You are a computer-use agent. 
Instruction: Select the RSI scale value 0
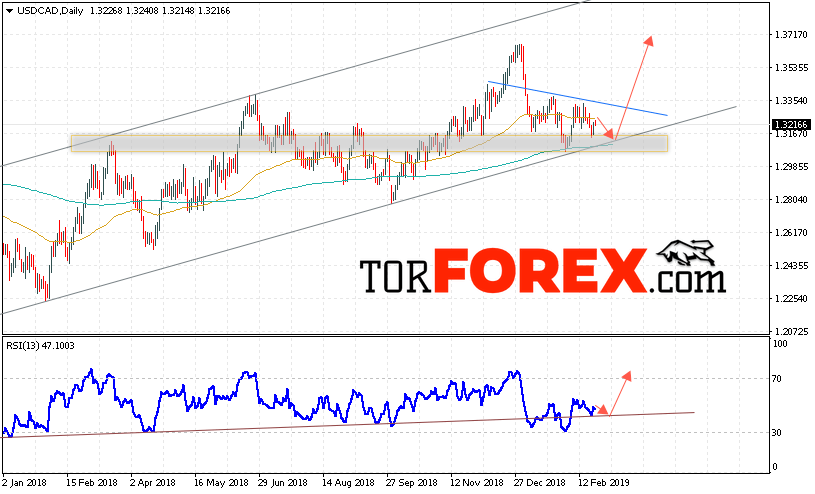point(775,467)
